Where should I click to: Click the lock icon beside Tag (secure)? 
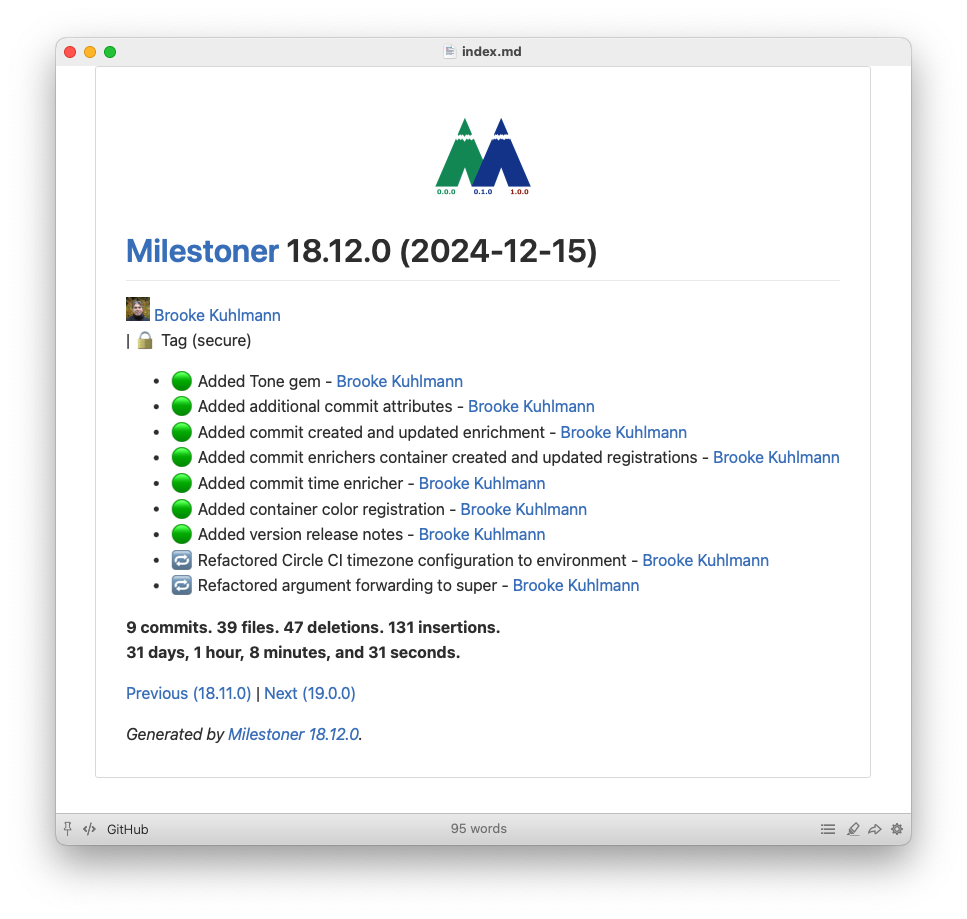click(145, 340)
